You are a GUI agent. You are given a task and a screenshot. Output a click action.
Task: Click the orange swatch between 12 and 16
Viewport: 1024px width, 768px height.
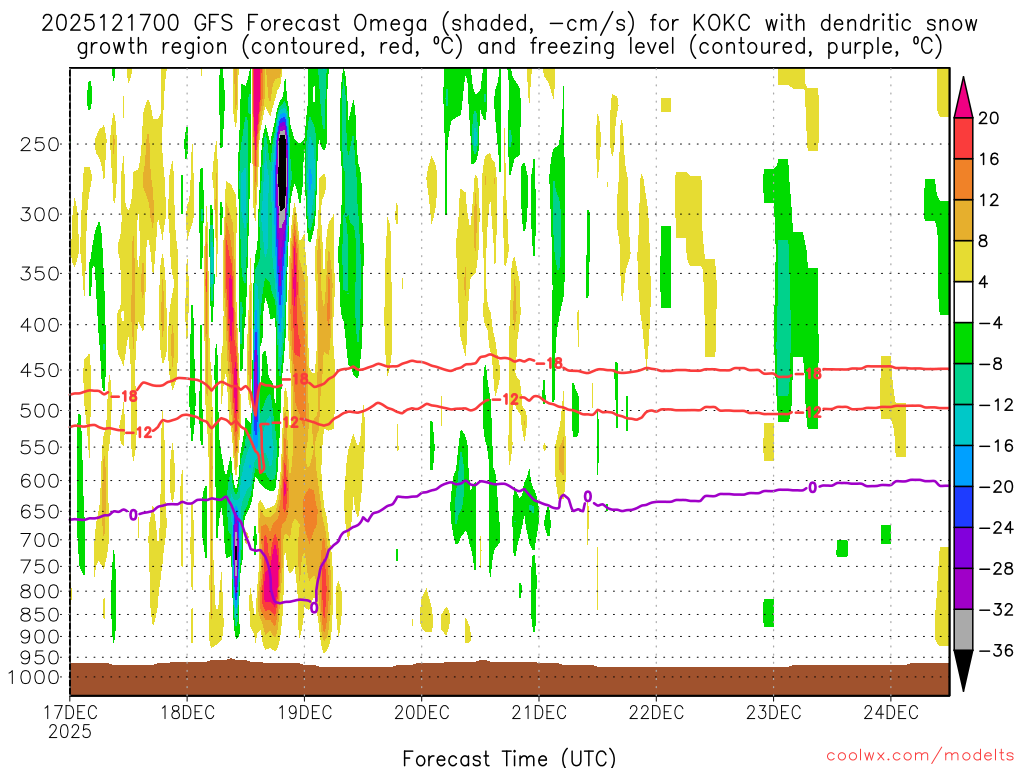pyautogui.click(x=963, y=179)
